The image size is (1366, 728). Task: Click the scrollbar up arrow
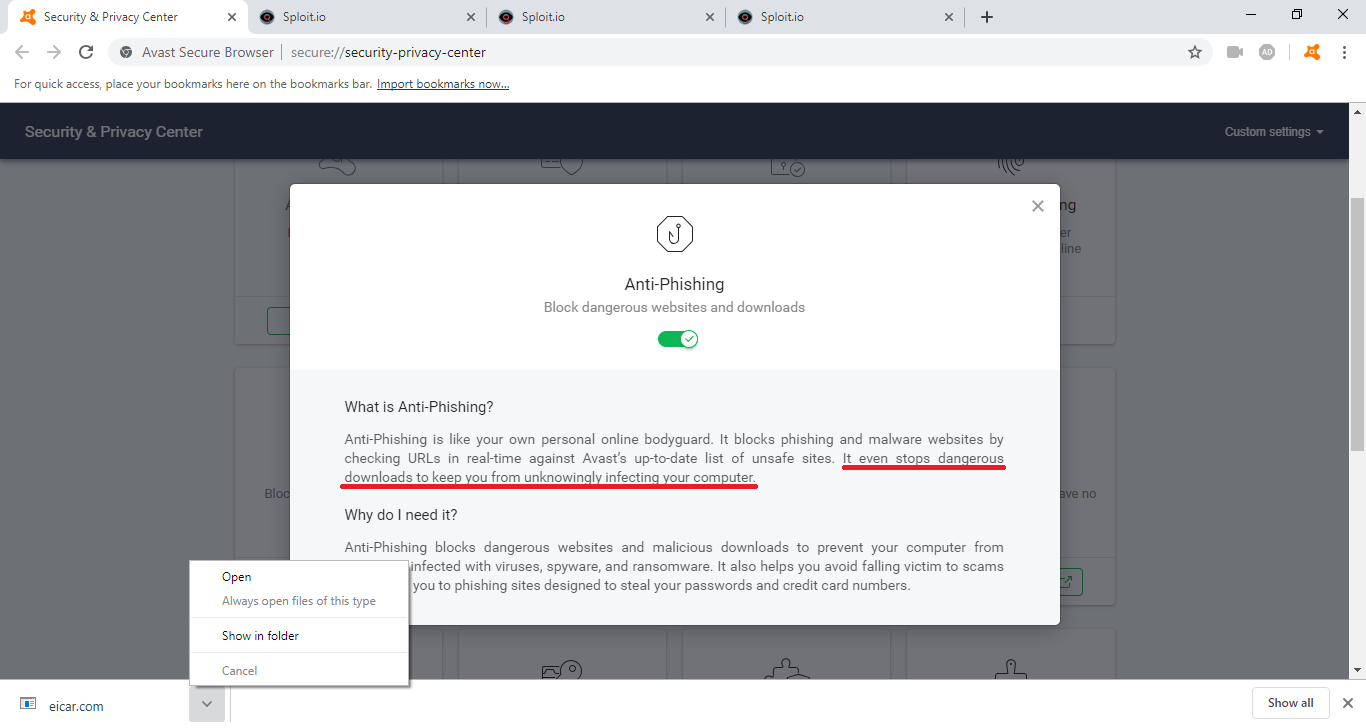pos(1357,111)
